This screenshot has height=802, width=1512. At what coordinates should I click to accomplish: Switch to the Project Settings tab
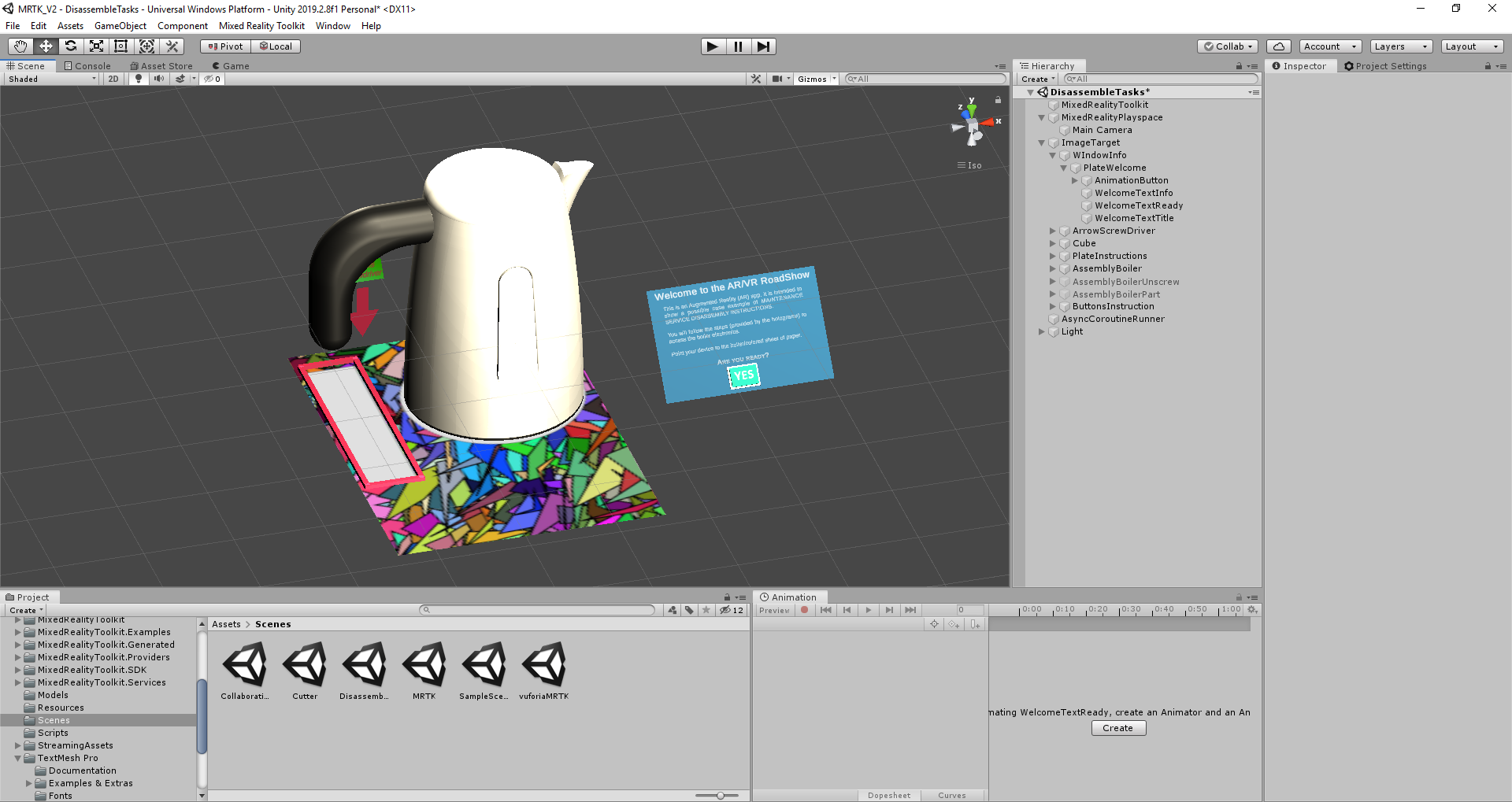click(x=1385, y=66)
